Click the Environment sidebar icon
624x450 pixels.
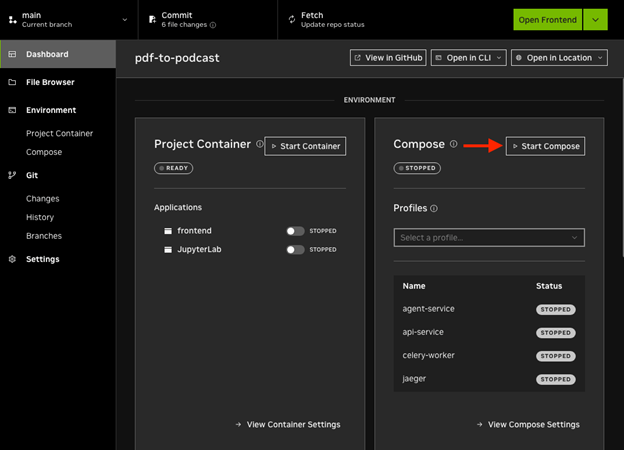12,110
